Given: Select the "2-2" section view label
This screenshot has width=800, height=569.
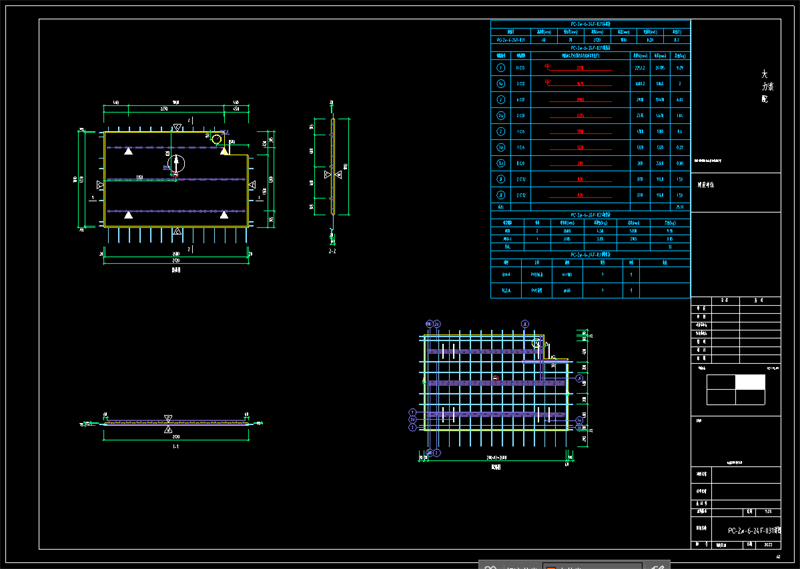Looking at the screenshot, I should click(332, 251).
